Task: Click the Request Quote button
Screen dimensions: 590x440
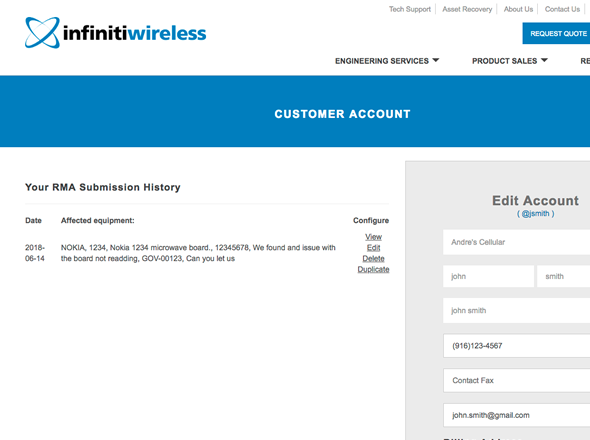Action: coord(556,33)
